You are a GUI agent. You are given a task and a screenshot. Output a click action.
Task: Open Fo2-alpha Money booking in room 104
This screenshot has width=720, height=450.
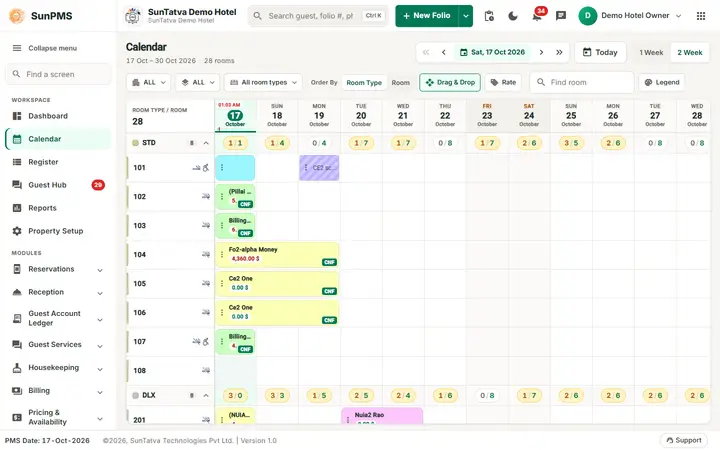[x=277, y=255]
